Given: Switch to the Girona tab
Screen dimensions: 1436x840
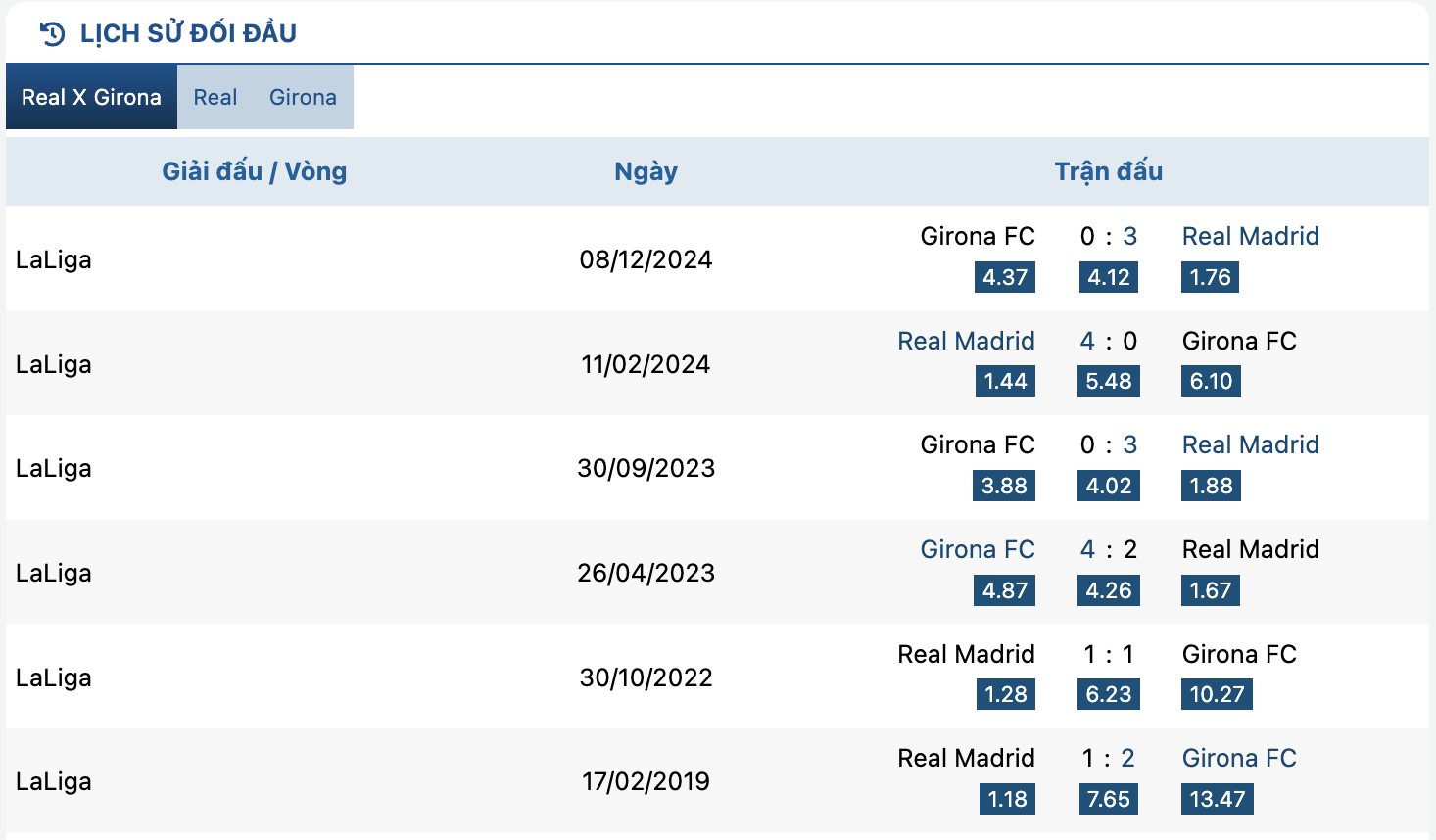Looking at the screenshot, I should 303,97.
